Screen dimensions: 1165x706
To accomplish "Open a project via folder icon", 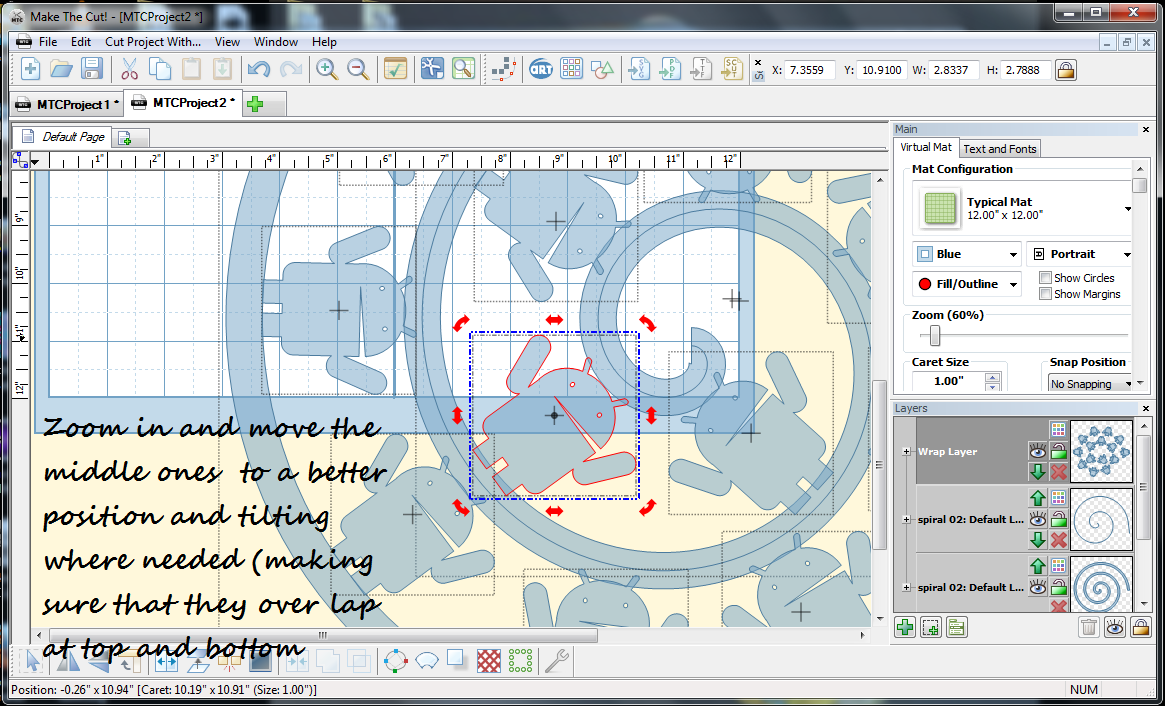I will pos(61,70).
